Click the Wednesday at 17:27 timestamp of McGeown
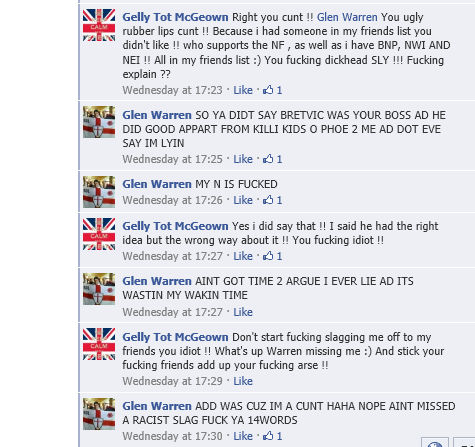This screenshot has height=447, width=475. [x=172, y=256]
